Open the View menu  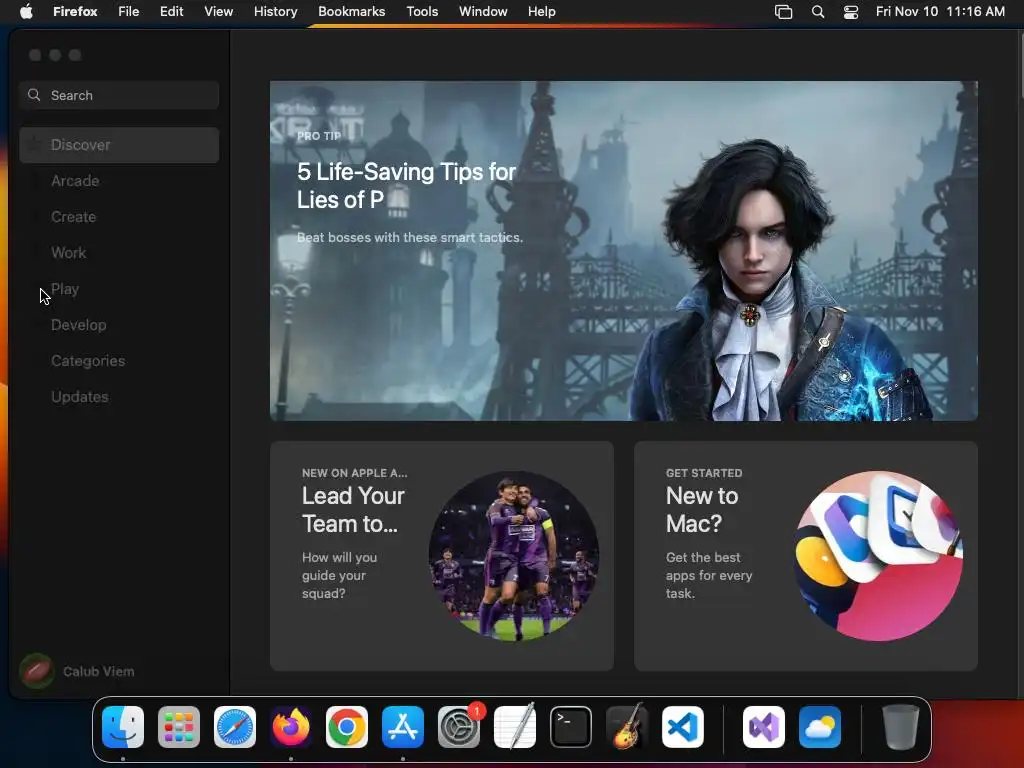tap(219, 11)
